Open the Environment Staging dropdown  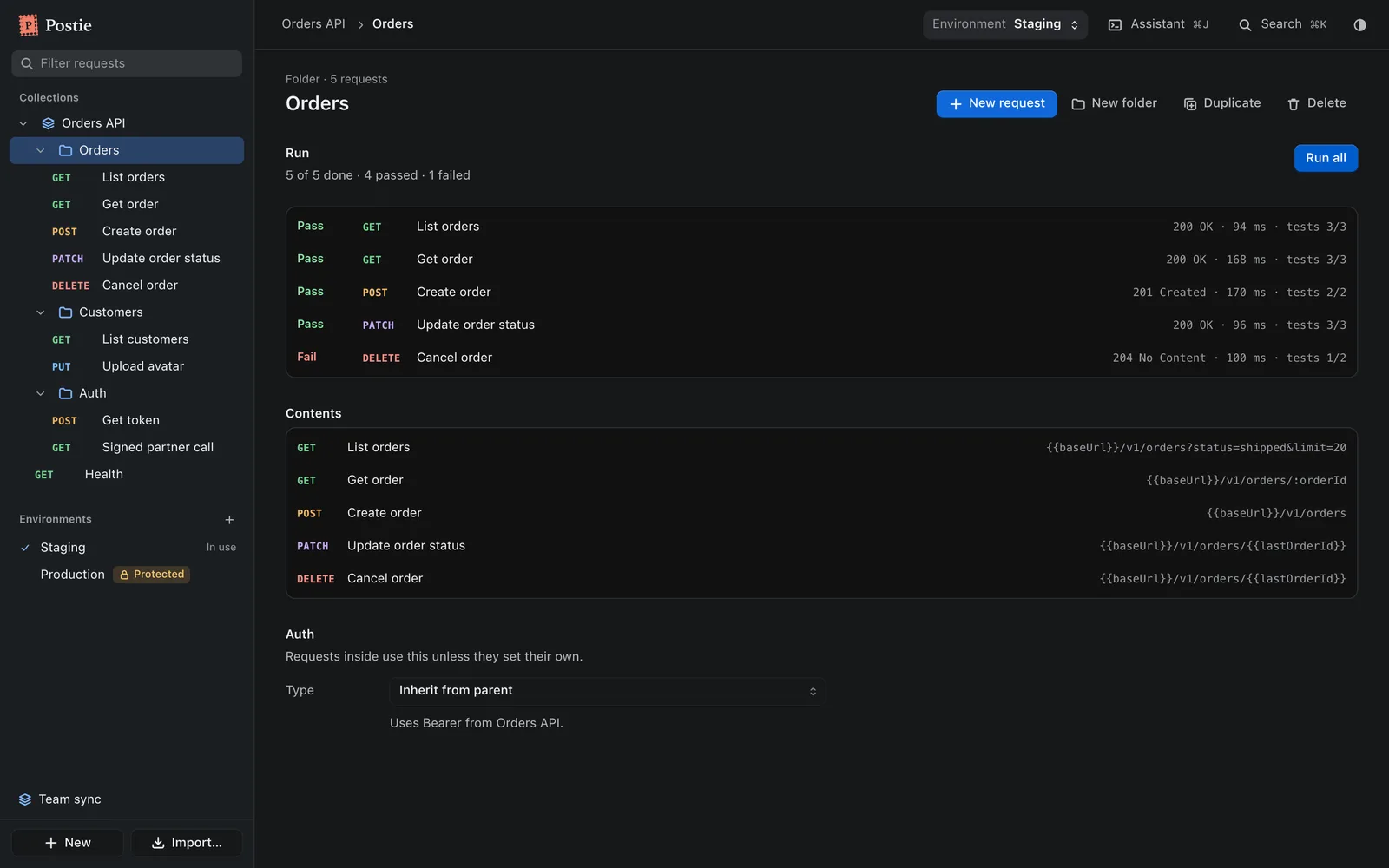pos(1005,24)
